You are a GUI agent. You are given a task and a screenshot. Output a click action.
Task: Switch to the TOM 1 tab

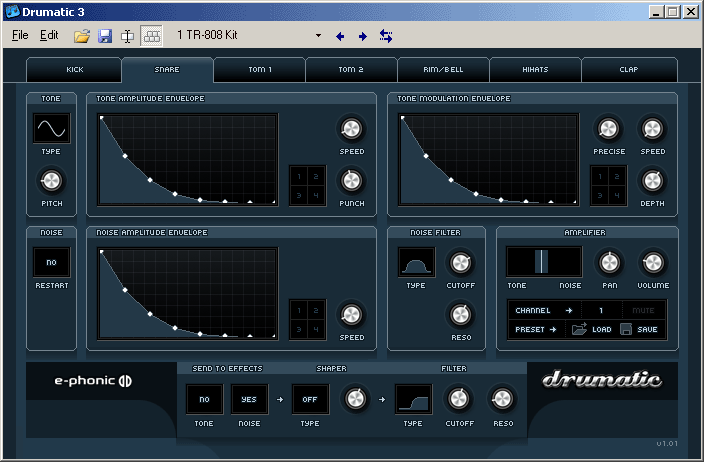click(260, 70)
